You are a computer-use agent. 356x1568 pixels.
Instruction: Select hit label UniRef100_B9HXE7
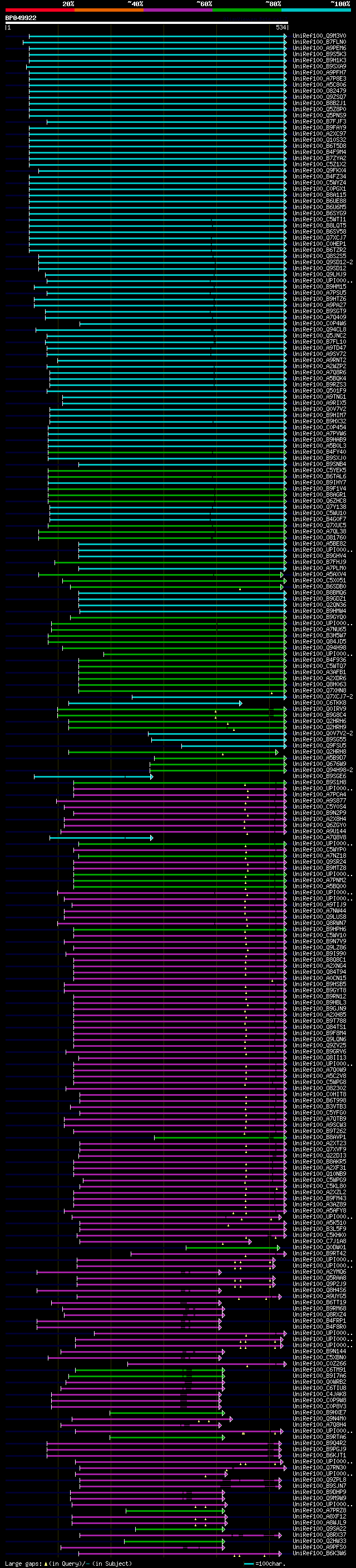[319, 1413]
